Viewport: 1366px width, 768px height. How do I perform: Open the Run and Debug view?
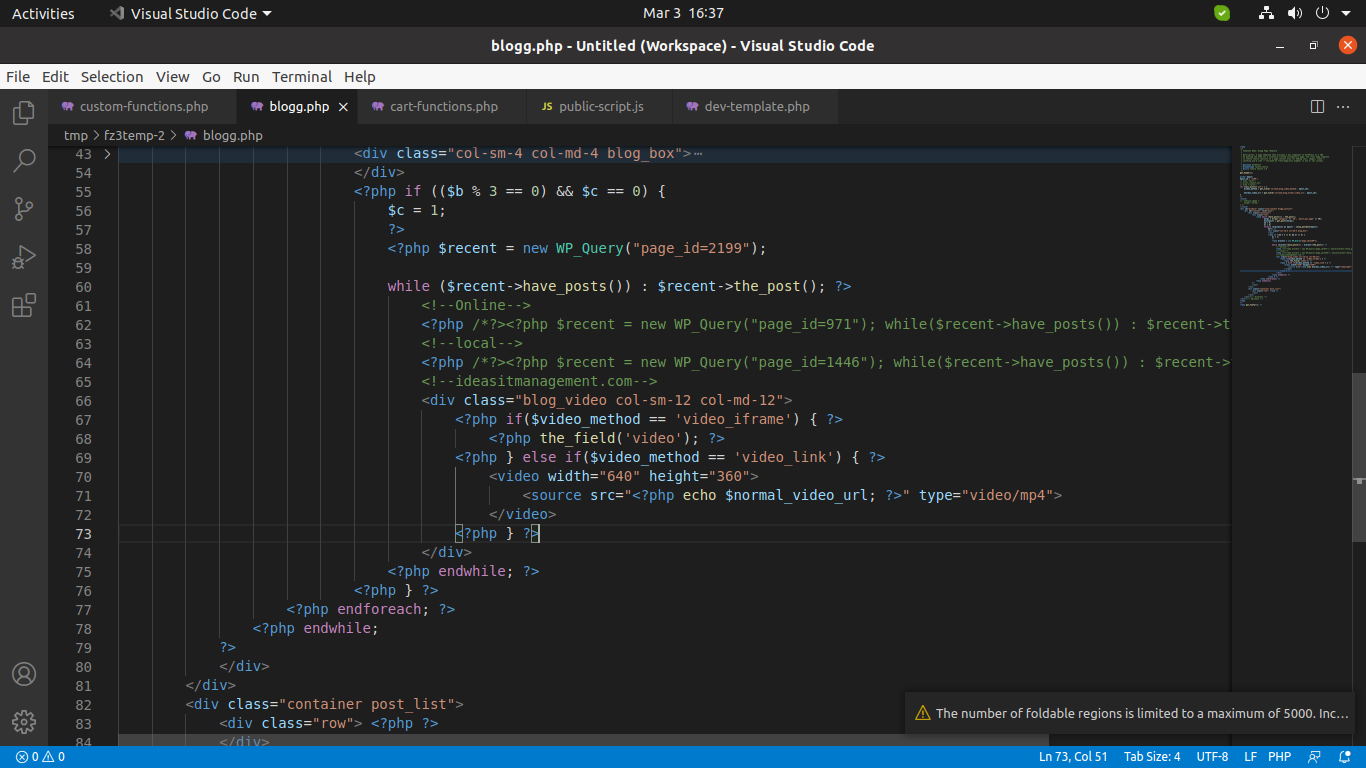point(24,257)
